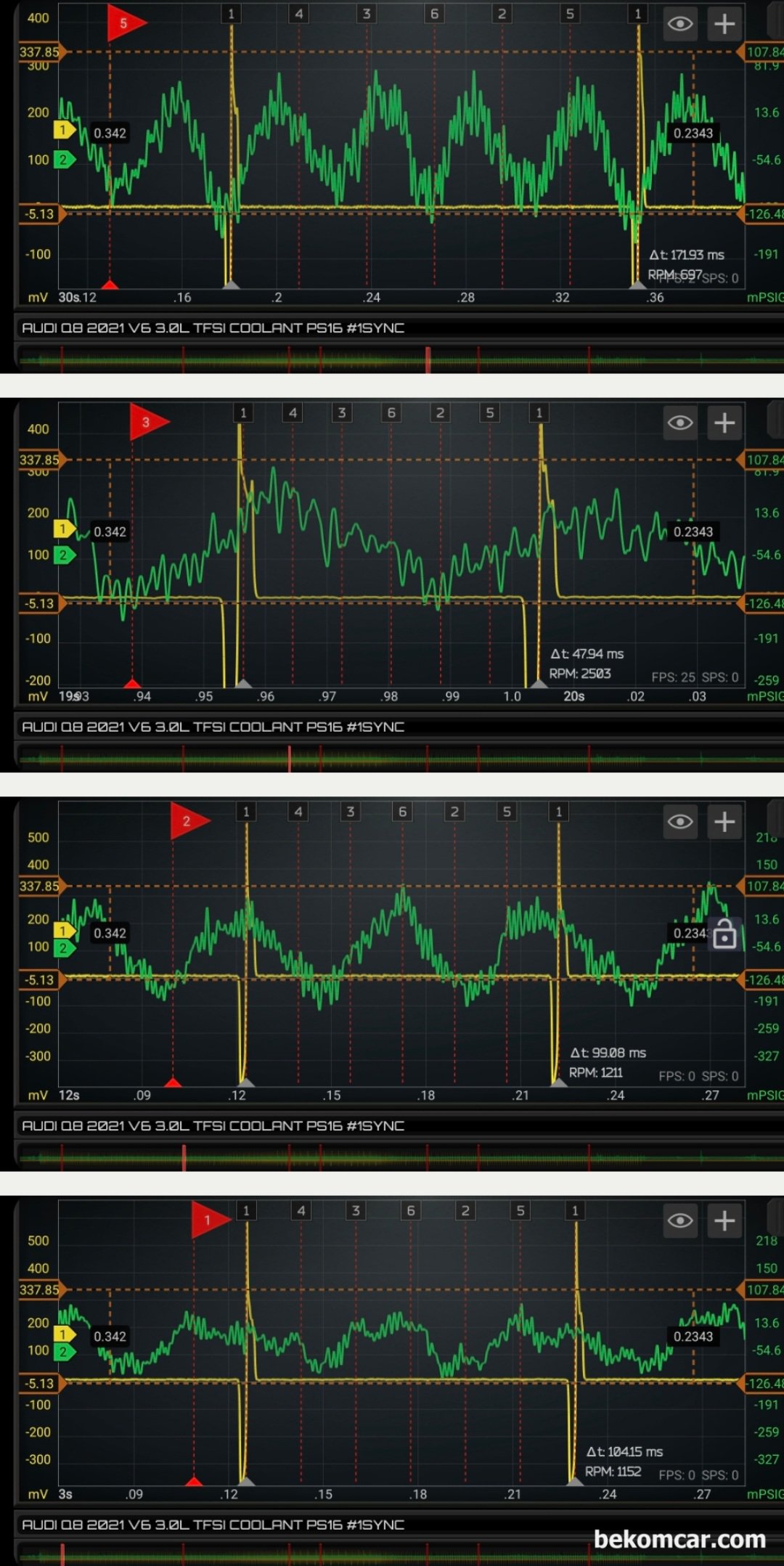
Task: Click the plus icon in second scope panel
Action: coord(724,423)
